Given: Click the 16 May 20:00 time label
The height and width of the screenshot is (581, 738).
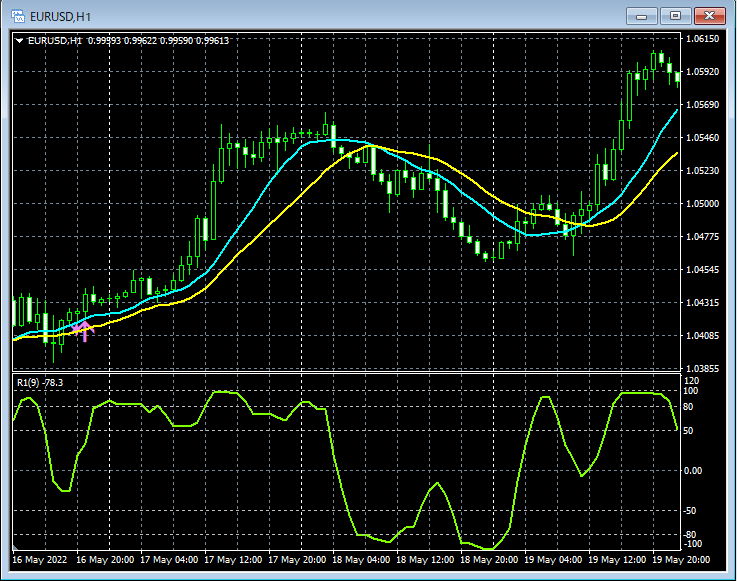Looking at the screenshot, I should tap(105, 560).
